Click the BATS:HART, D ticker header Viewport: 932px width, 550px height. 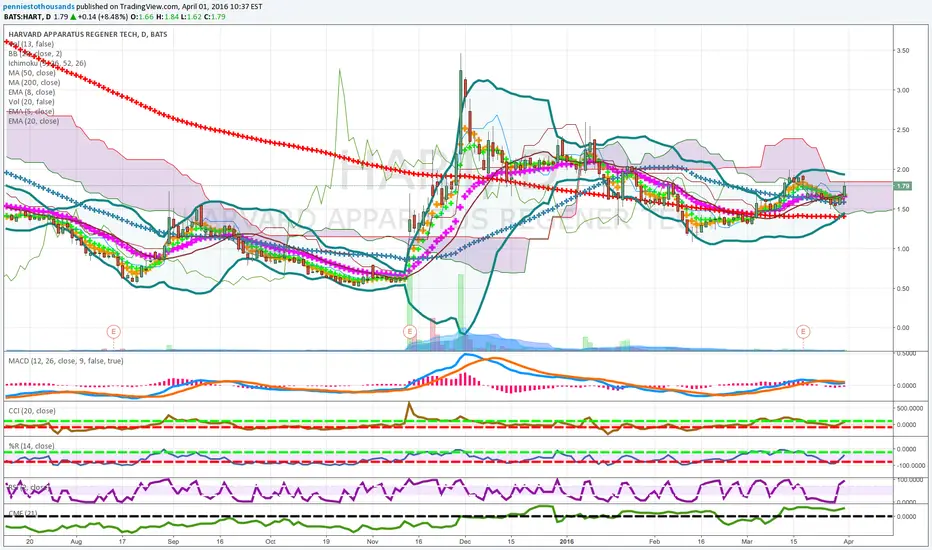(x=27, y=17)
